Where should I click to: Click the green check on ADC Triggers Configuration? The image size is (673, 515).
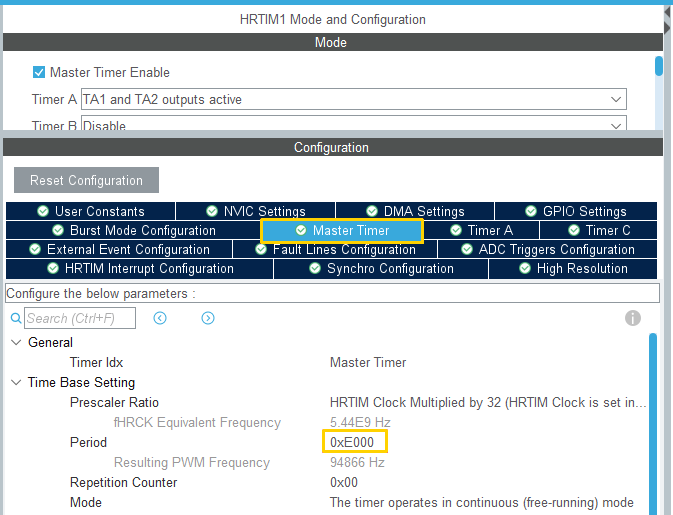click(x=467, y=249)
